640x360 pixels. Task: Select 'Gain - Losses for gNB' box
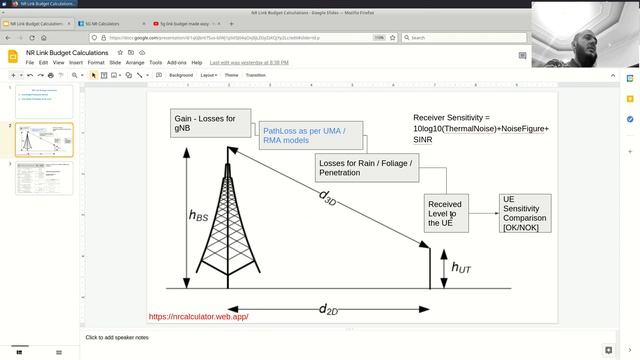click(x=211, y=123)
